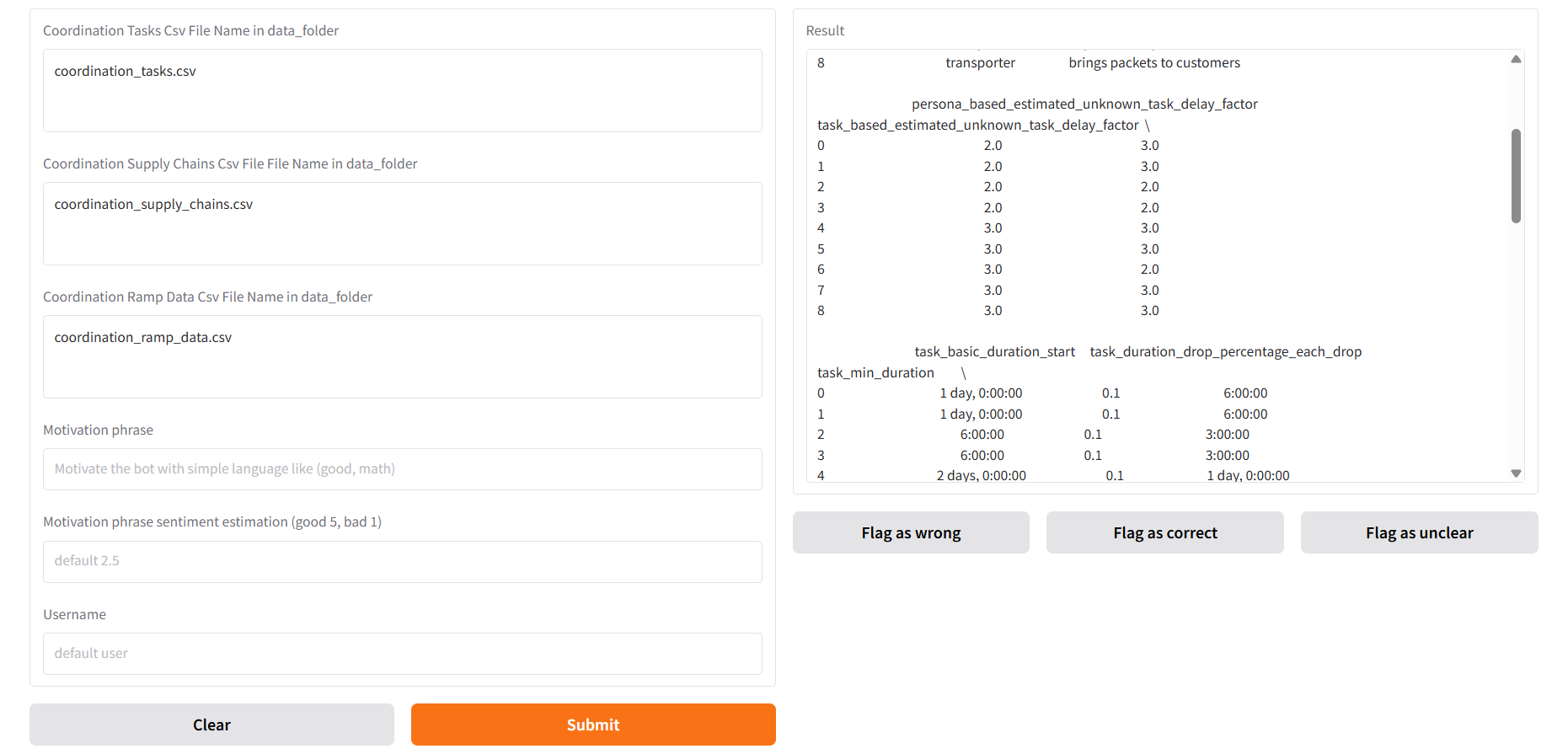
Task: Click 'brings packets to customers' text
Action: click(x=1154, y=62)
